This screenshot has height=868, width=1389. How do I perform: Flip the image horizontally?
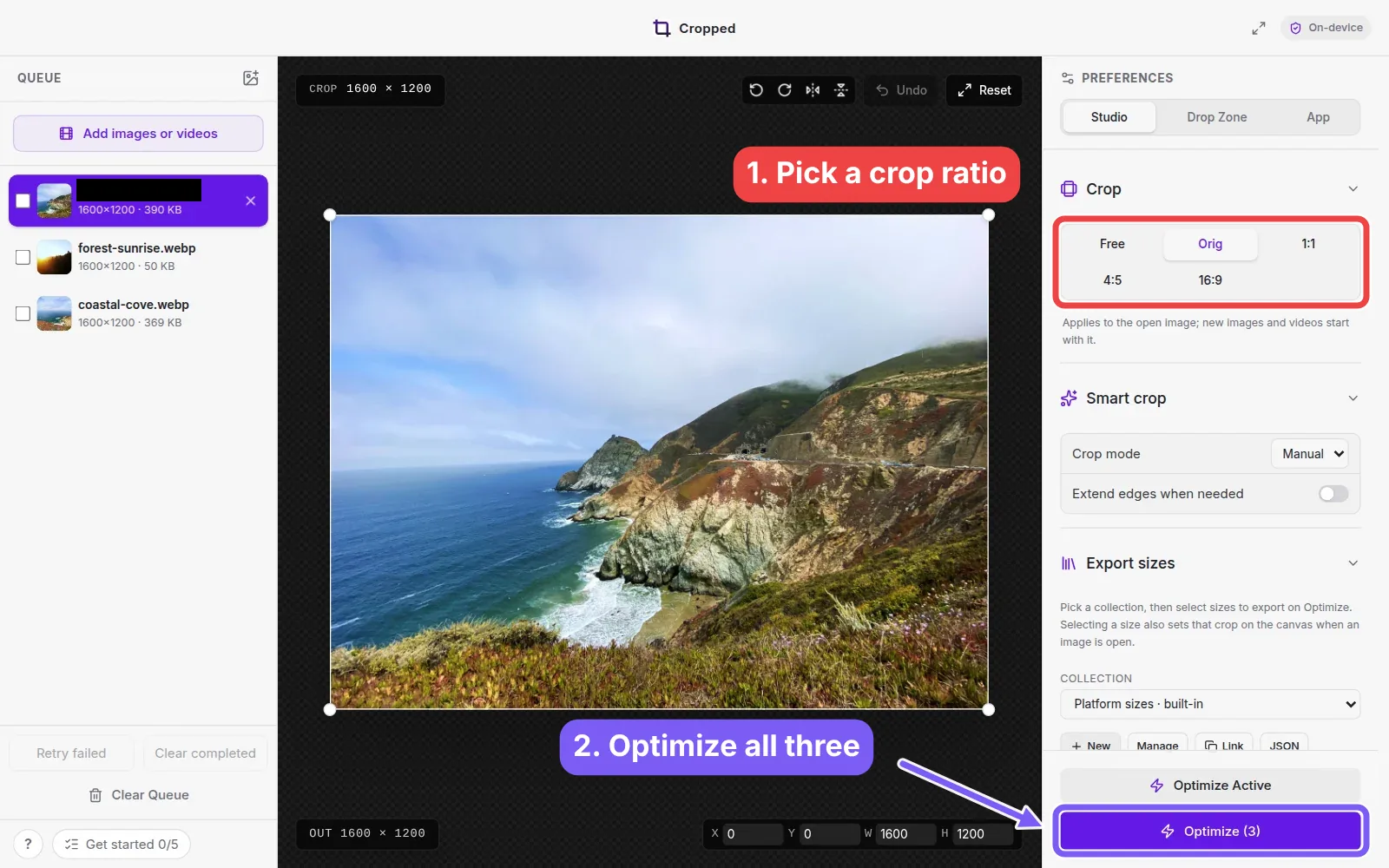(813, 90)
